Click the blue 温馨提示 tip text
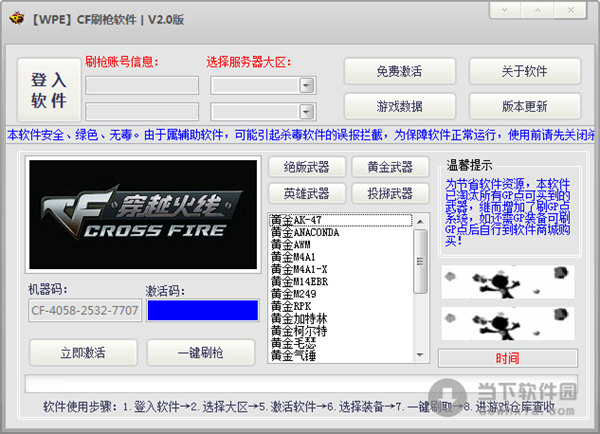Image resolution: width=600 pixels, height=434 pixels. 507,212
